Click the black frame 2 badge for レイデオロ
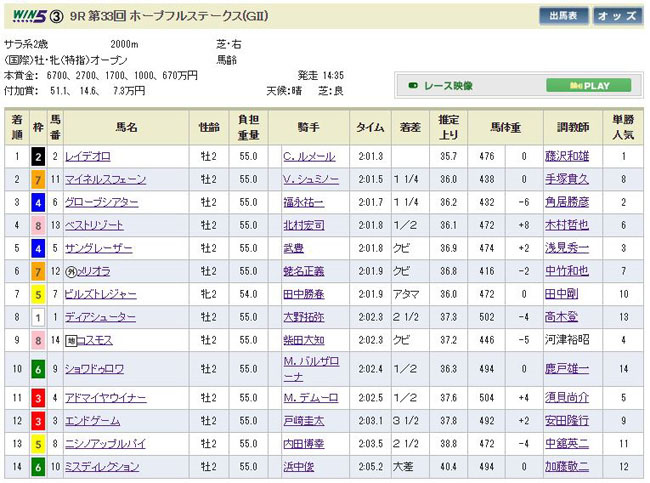650x483 pixels. (36, 157)
